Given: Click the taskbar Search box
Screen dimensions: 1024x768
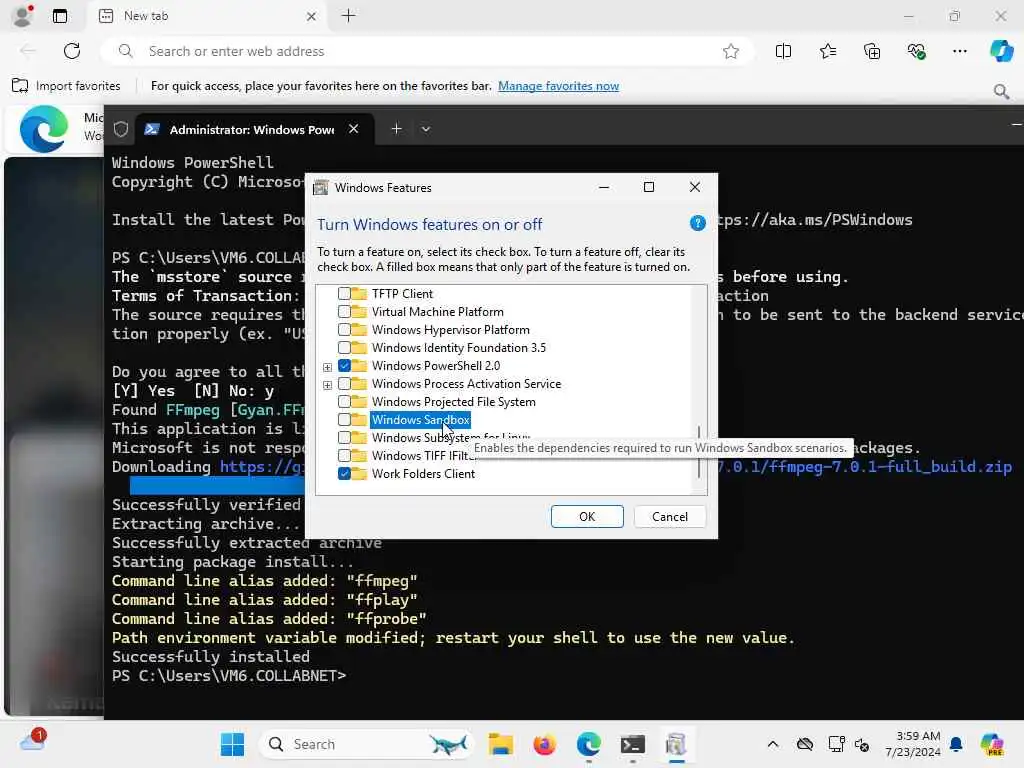Looking at the screenshot, I should (x=366, y=744).
